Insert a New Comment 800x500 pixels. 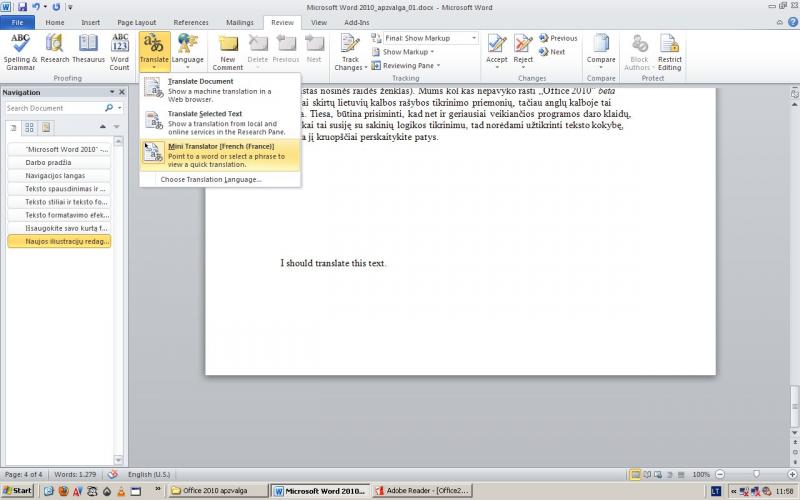[228, 52]
